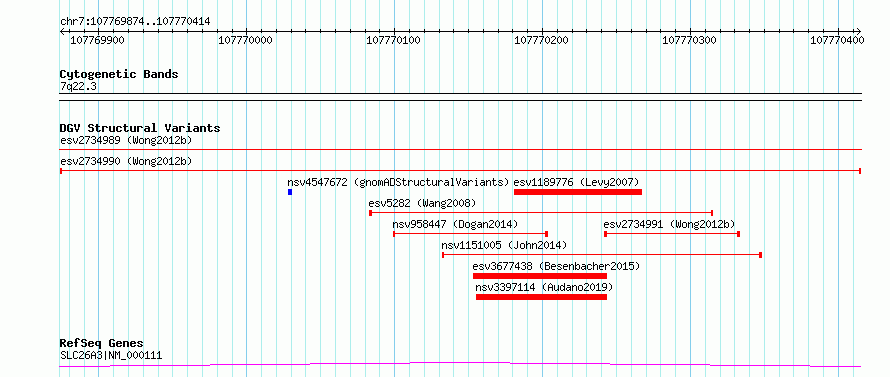Click the nsv3397114 Audano2019 red bar
The image size is (890, 377).
(541, 297)
